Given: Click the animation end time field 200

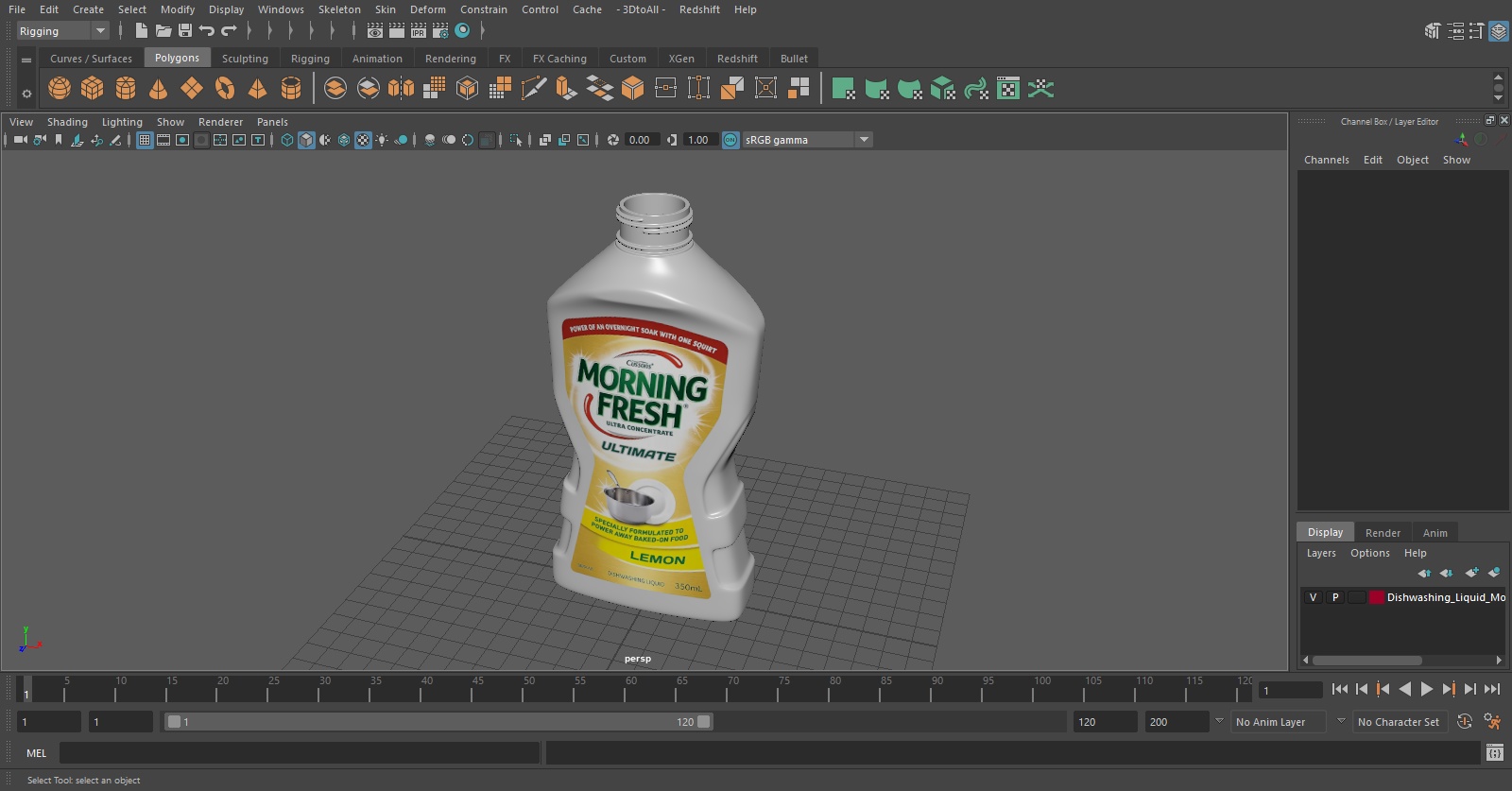Looking at the screenshot, I should [1177, 722].
